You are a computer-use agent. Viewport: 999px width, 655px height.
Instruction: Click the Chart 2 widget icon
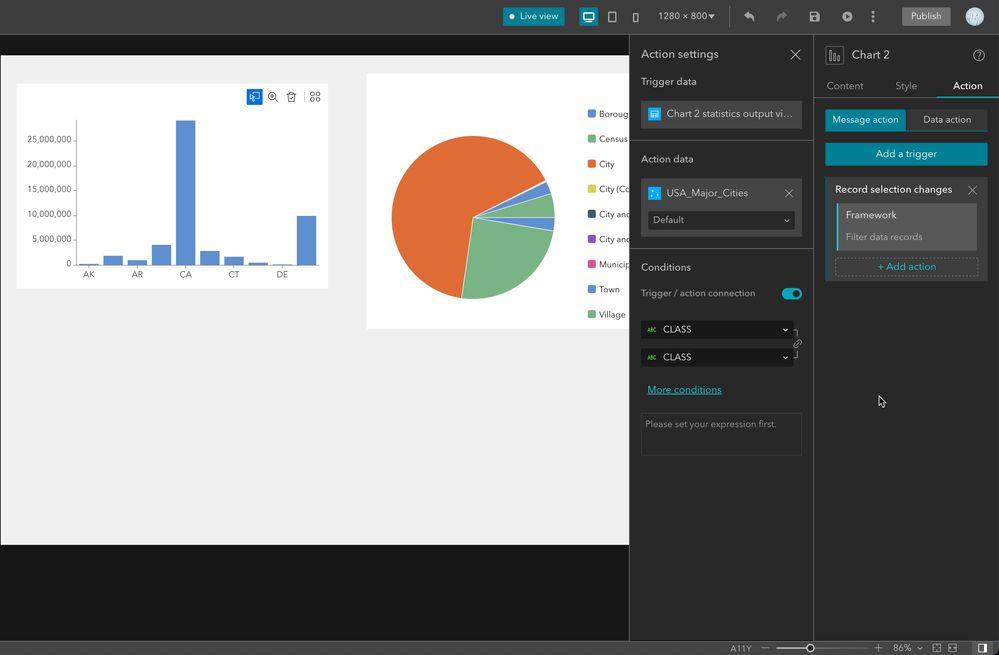[834, 55]
